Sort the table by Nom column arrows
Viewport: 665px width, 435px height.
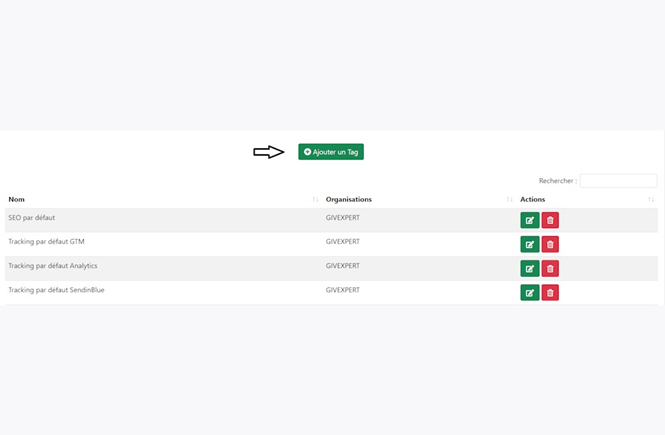[x=315, y=199]
